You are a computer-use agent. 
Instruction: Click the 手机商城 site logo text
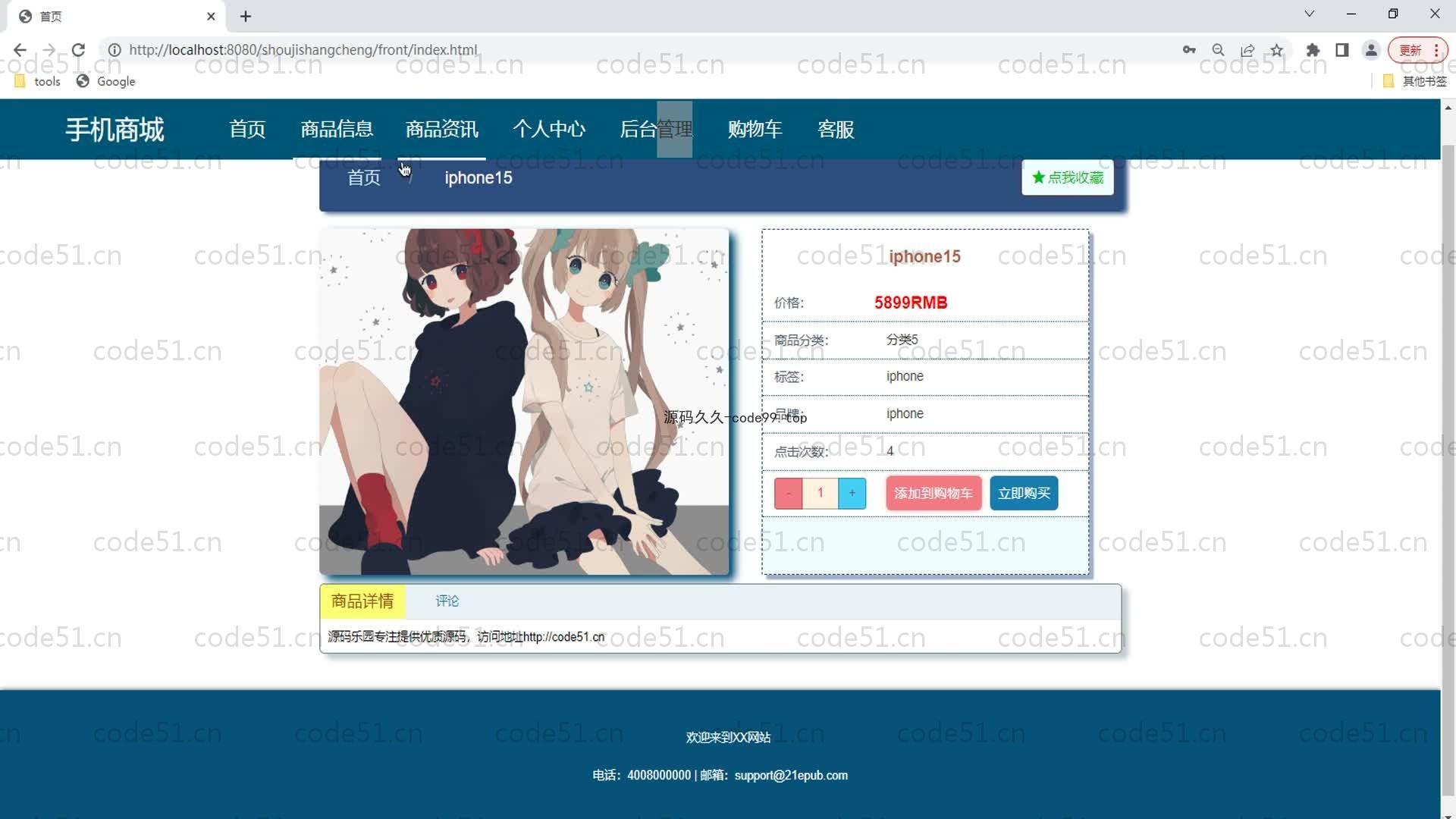tap(115, 130)
